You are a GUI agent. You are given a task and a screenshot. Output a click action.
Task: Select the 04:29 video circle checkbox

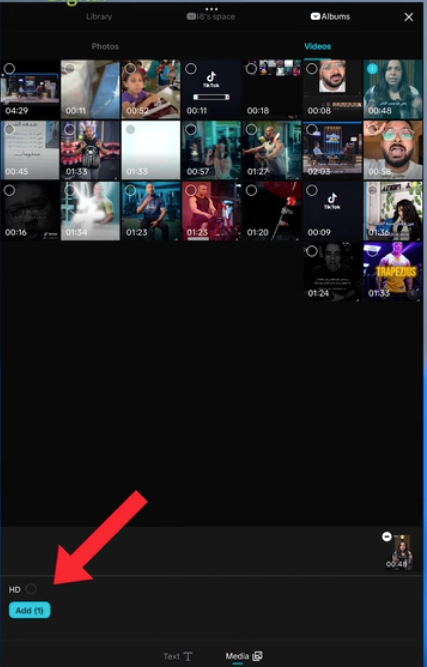pyautogui.click(x=9, y=68)
